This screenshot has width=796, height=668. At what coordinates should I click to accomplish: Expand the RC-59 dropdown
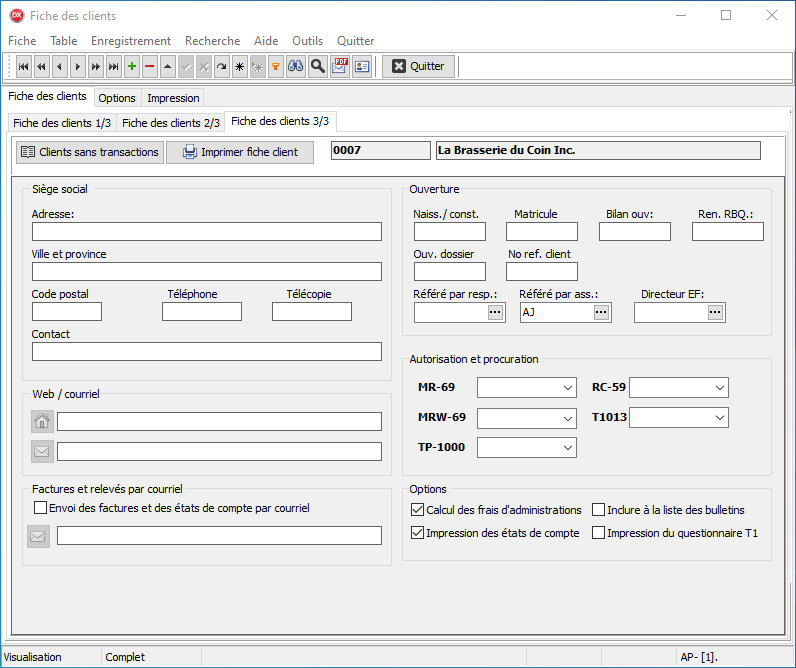click(720, 388)
